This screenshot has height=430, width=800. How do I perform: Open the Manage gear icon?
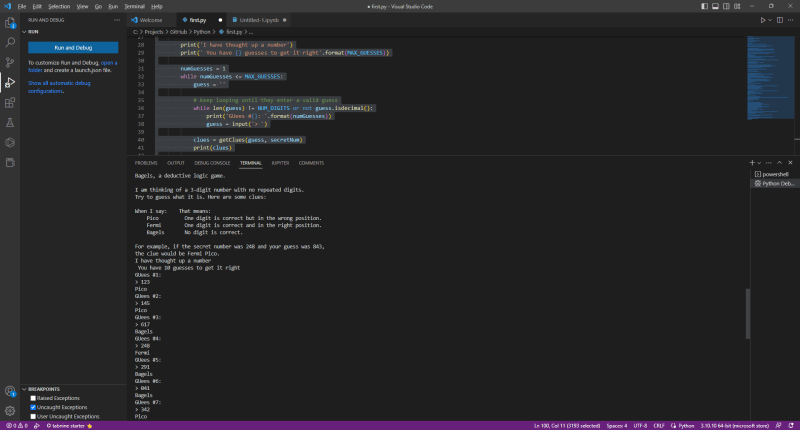click(10, 411)
